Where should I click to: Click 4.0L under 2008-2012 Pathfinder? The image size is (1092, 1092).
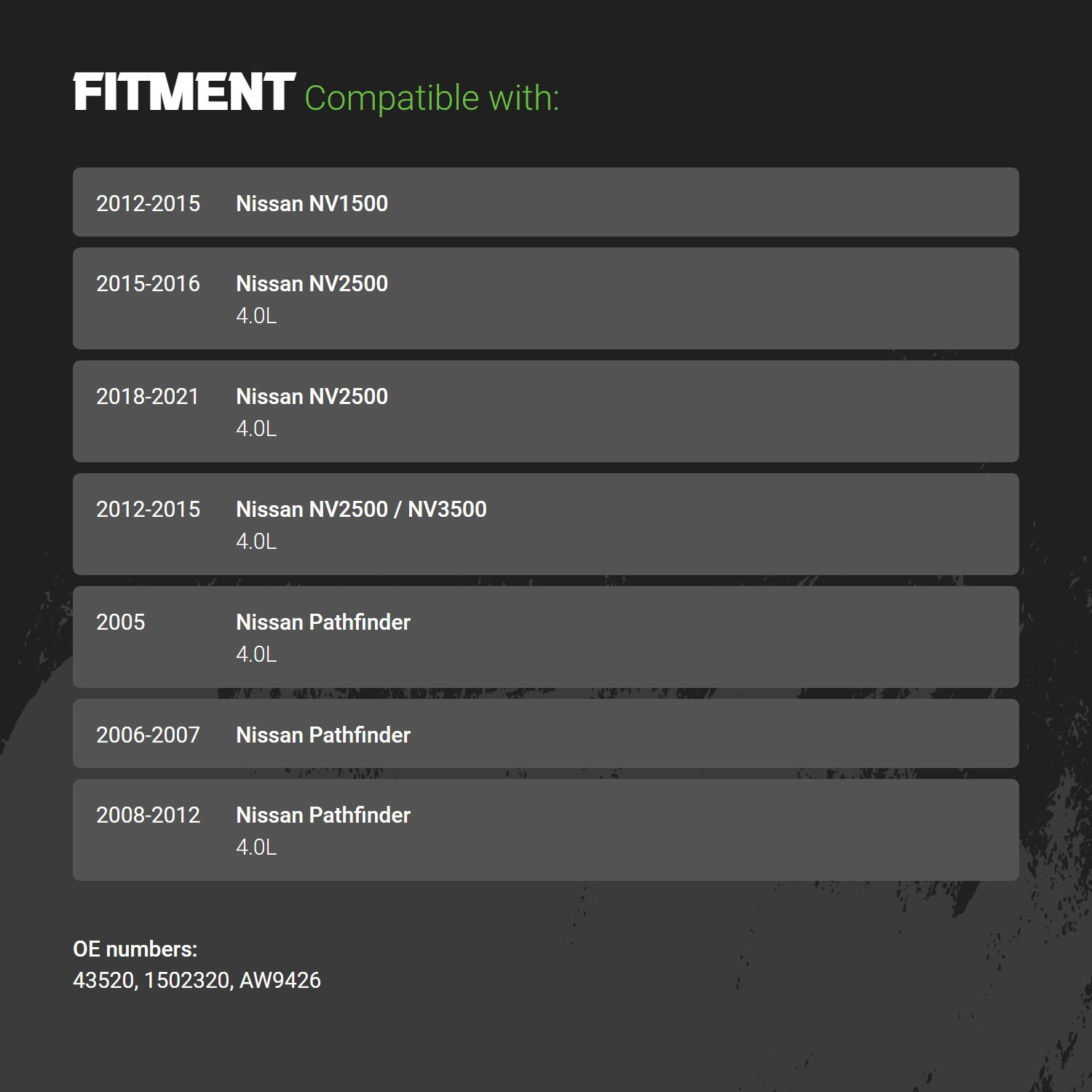(256, 847)
